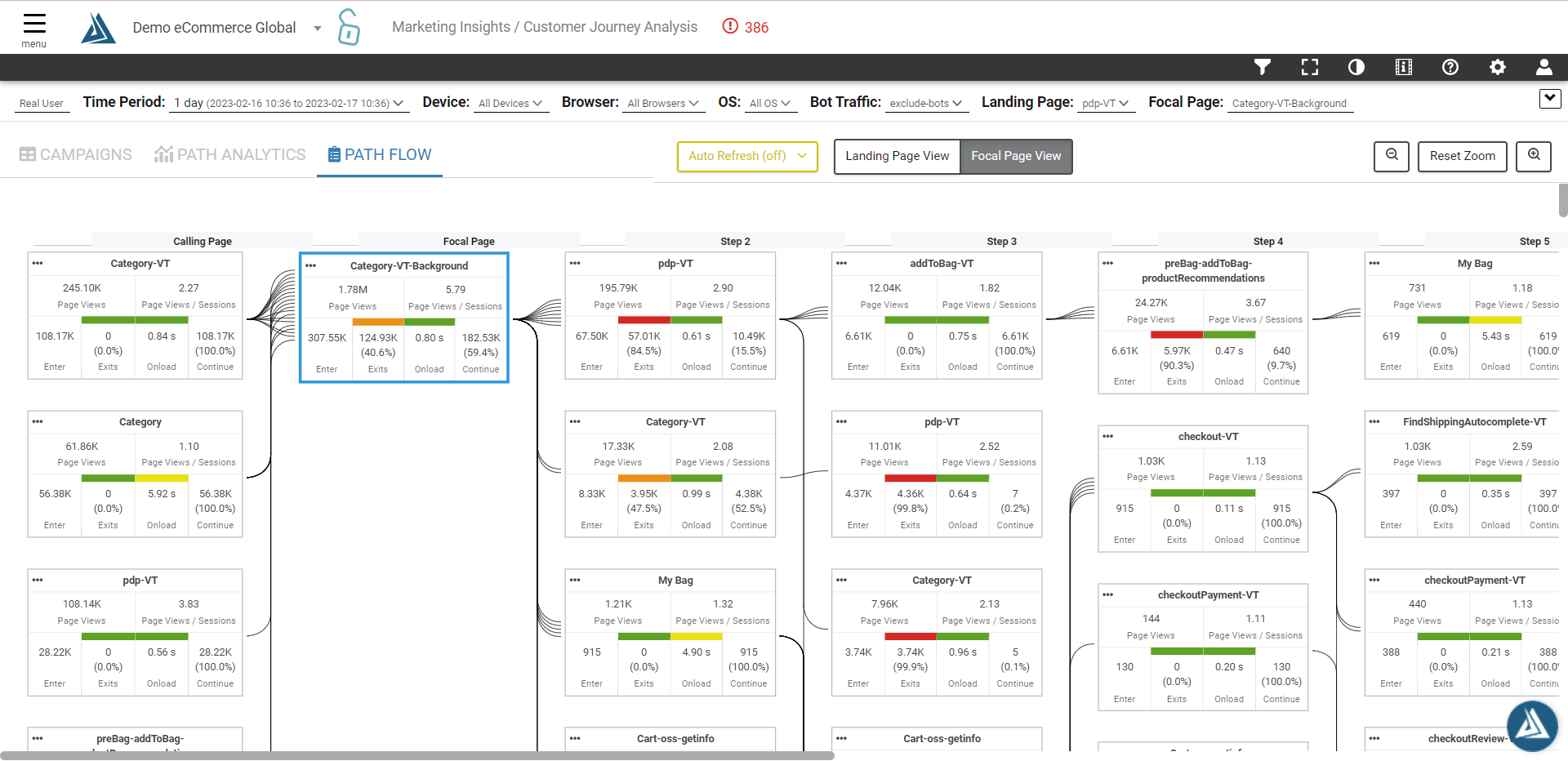The image size is (1568, 761).
Task: Click Step 2 Category-VT card title
Action: [x=675, y=422]
